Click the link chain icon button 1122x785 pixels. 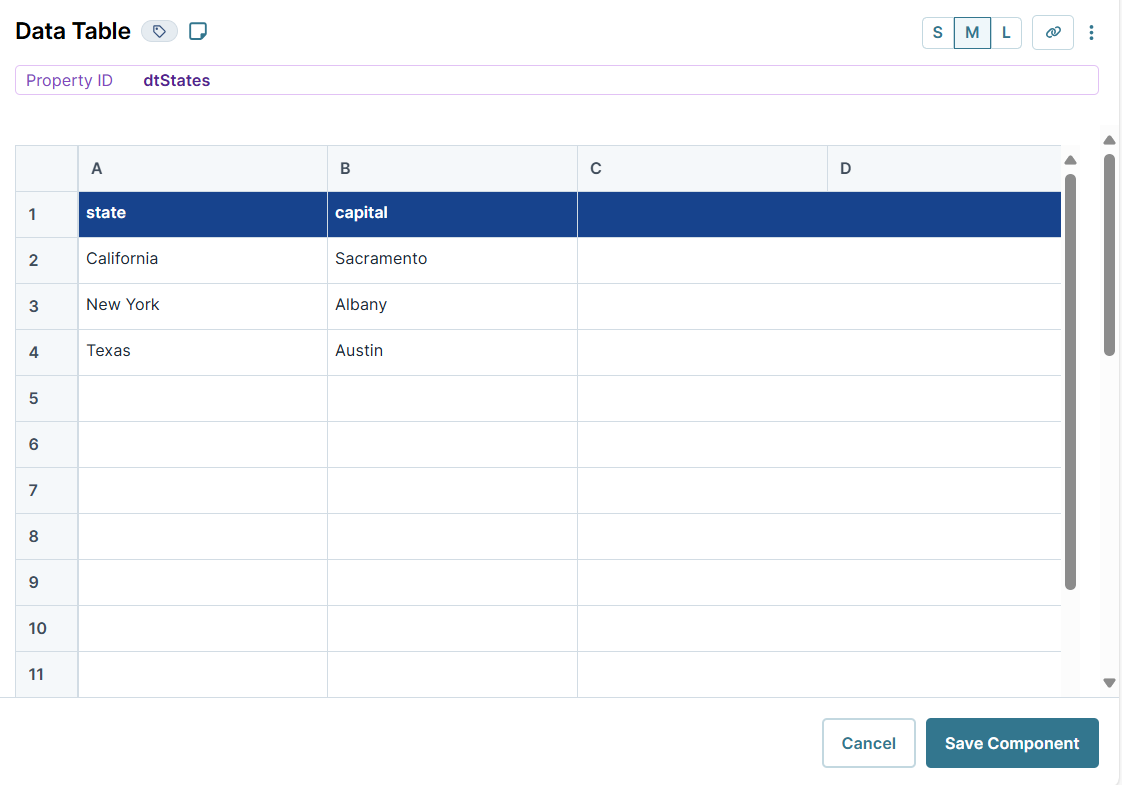coord(1053,32)
